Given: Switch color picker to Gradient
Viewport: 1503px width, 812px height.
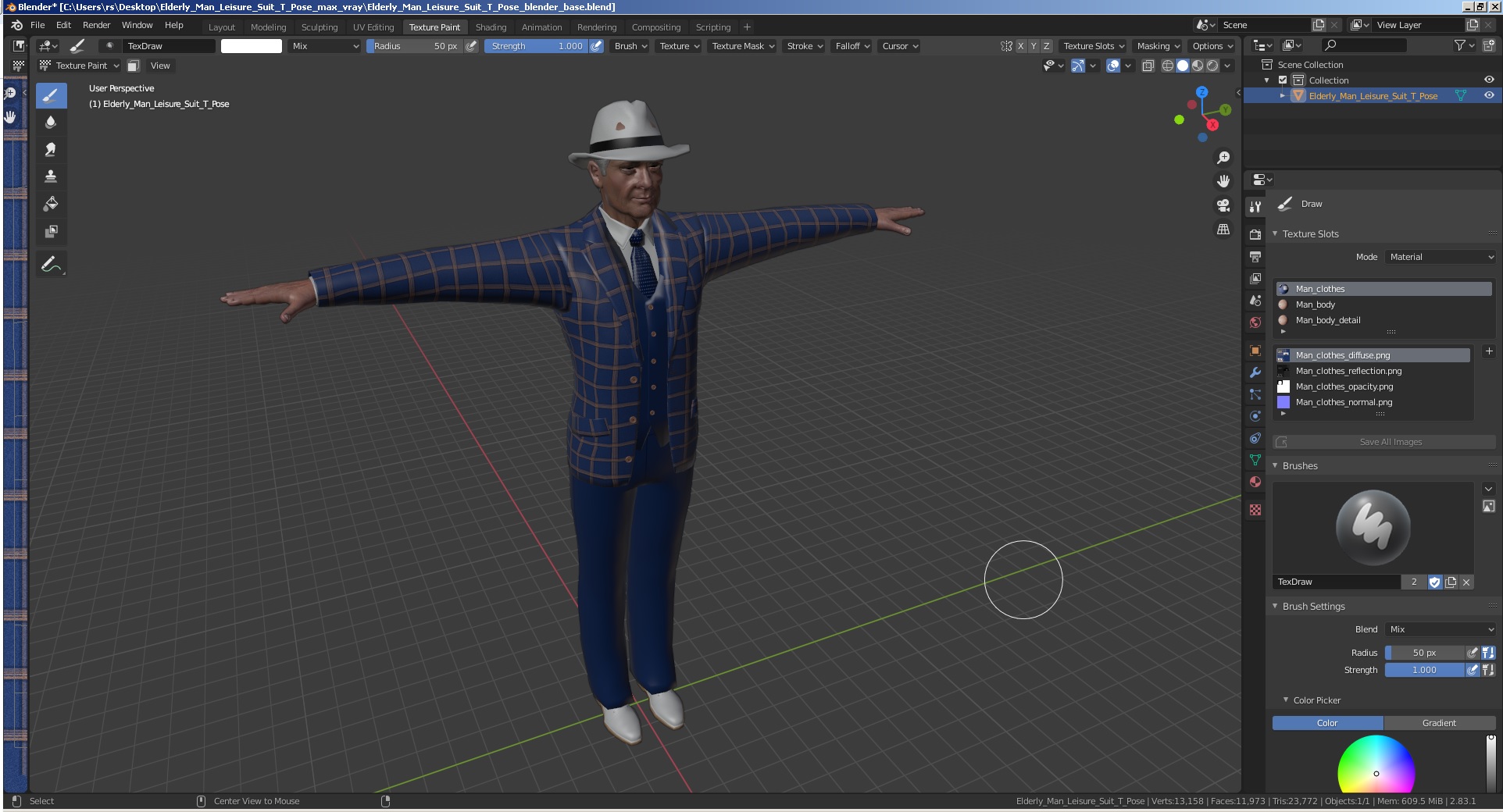Looking at the screenshot, I should (x=1439, y=723).
